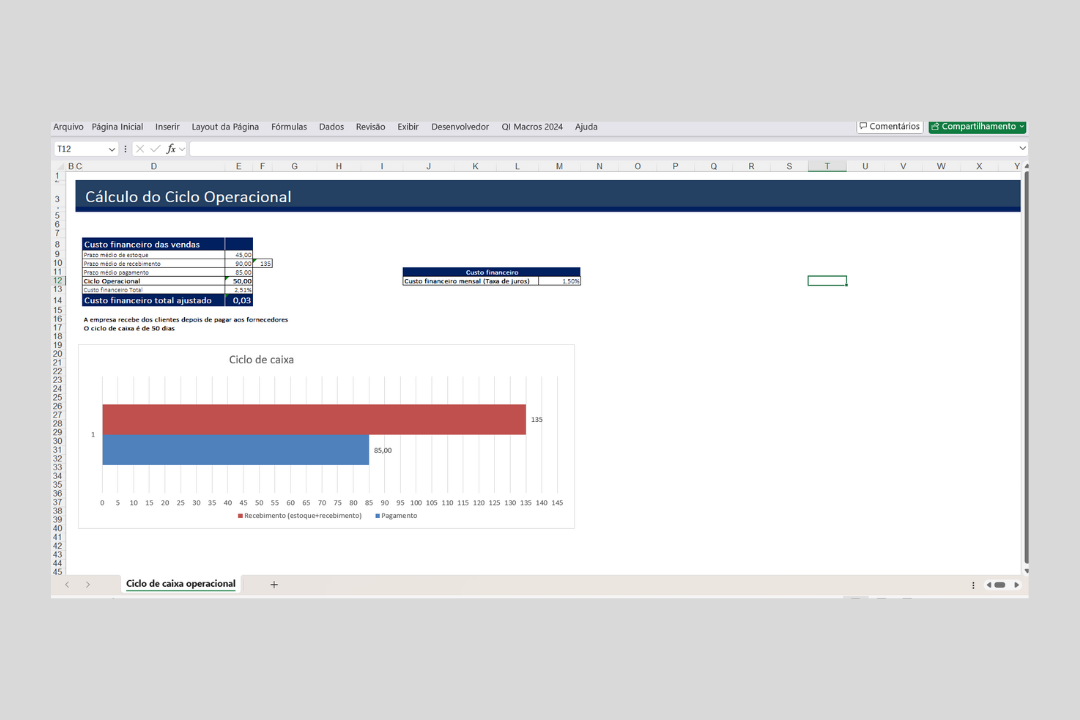
Task: Click the Enter checkmark in formula bar
Action: point(155,149)
